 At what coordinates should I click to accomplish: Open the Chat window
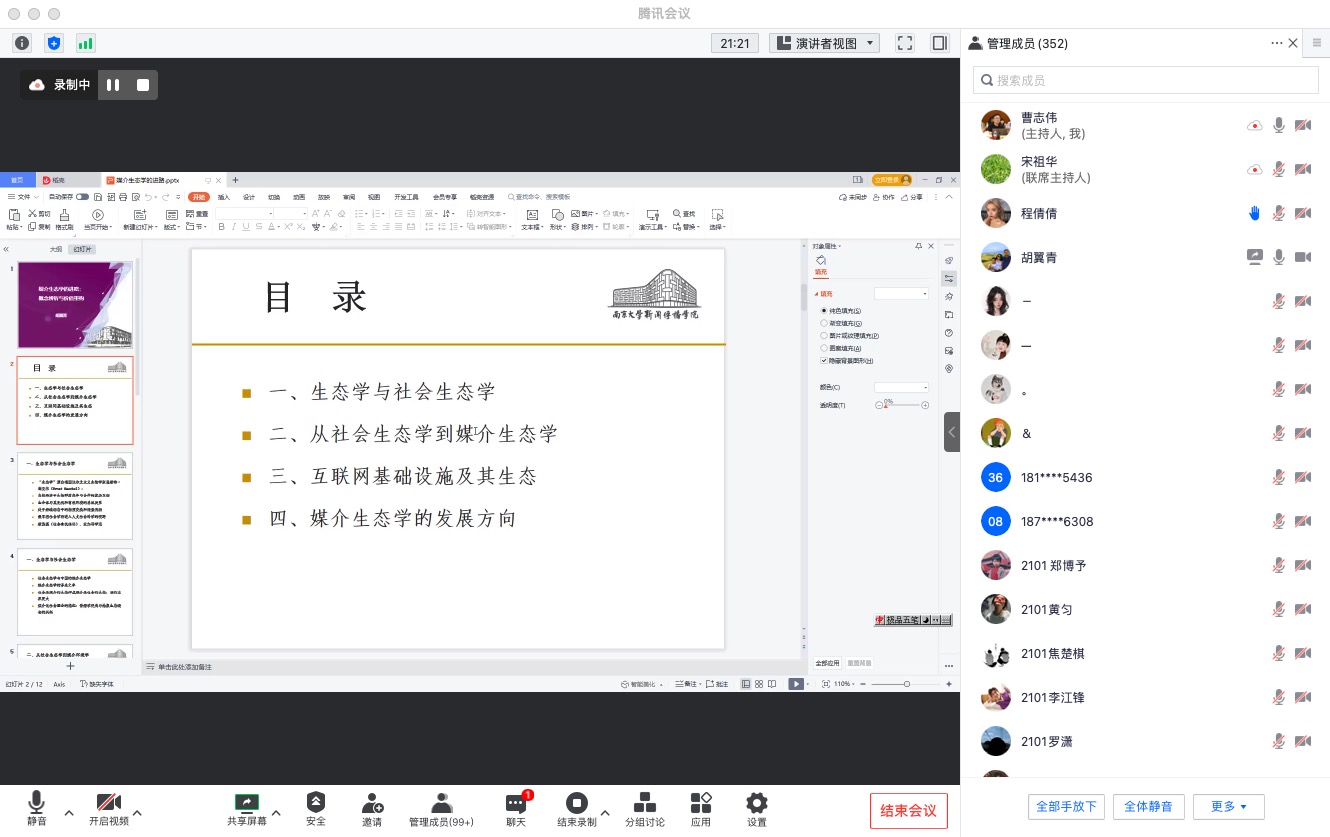516,808
